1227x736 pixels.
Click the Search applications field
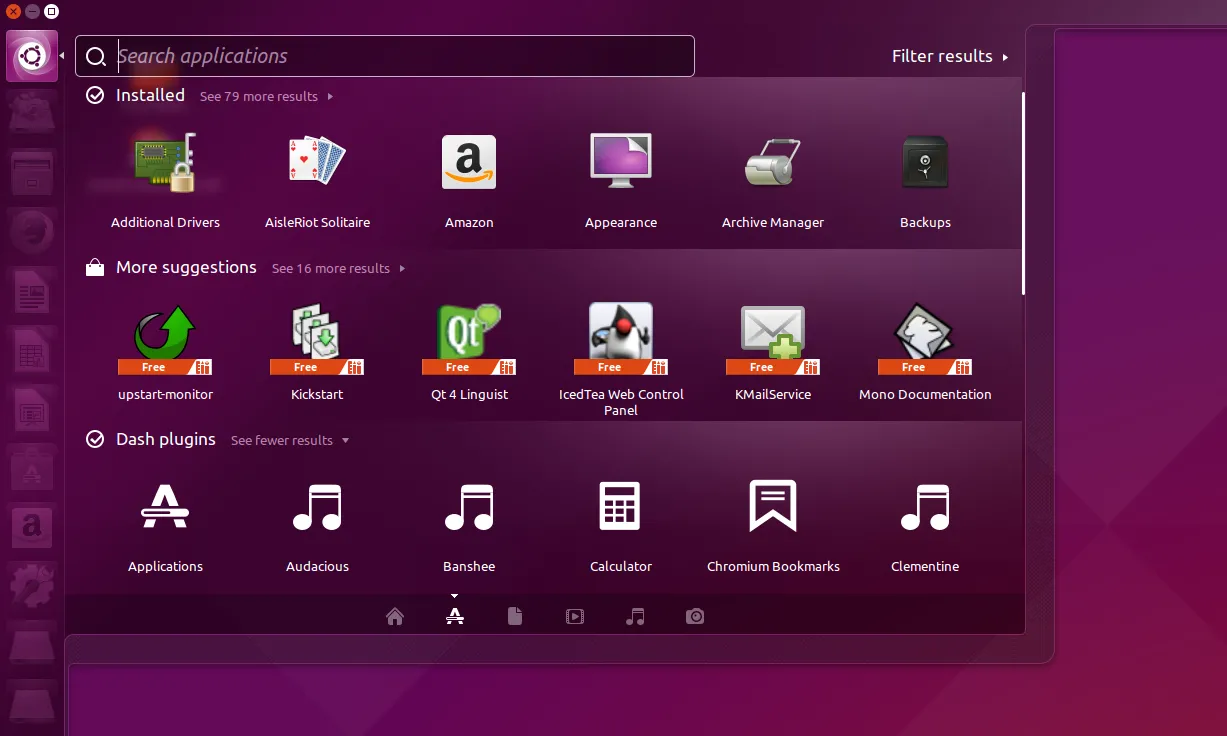pos(385,56)
